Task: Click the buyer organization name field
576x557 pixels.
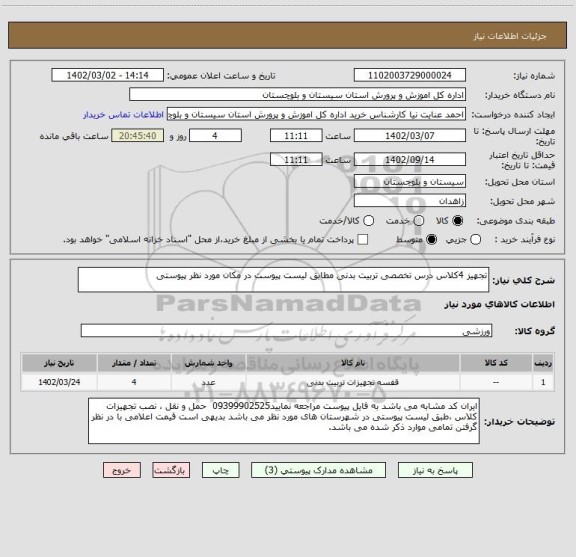Action: pos(298,95)
